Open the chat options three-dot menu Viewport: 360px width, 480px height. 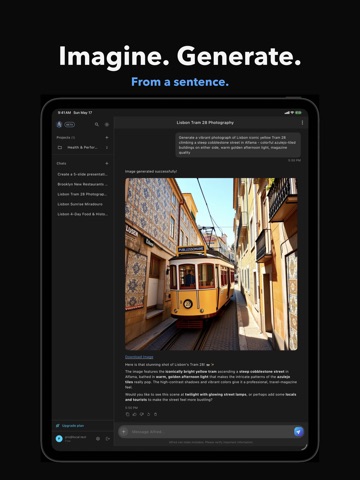point(302,123)
